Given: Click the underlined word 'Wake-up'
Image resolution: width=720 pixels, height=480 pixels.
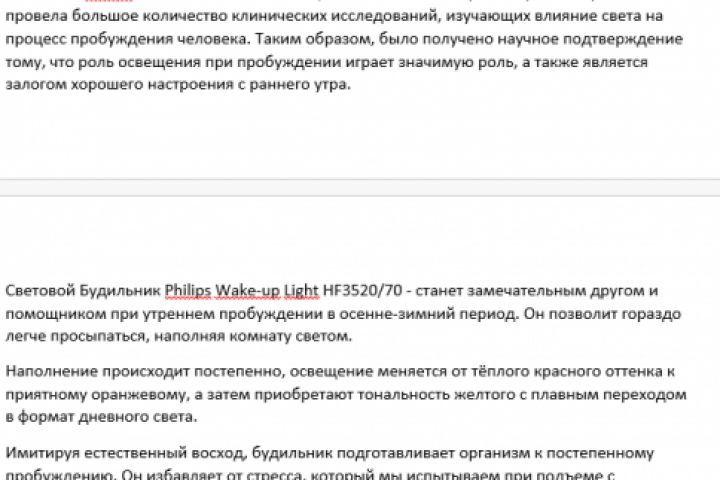Looking at the screenshot, I should (247, 291).
